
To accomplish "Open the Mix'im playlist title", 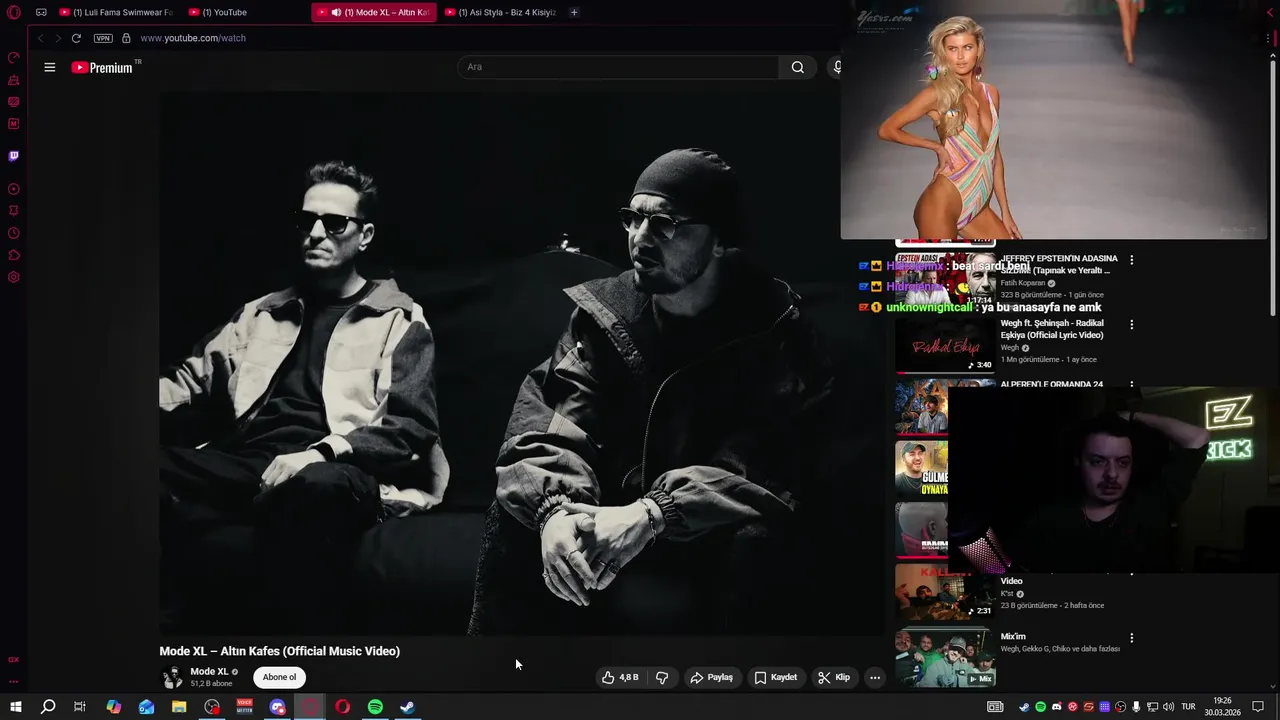I will click(1013, 636).
